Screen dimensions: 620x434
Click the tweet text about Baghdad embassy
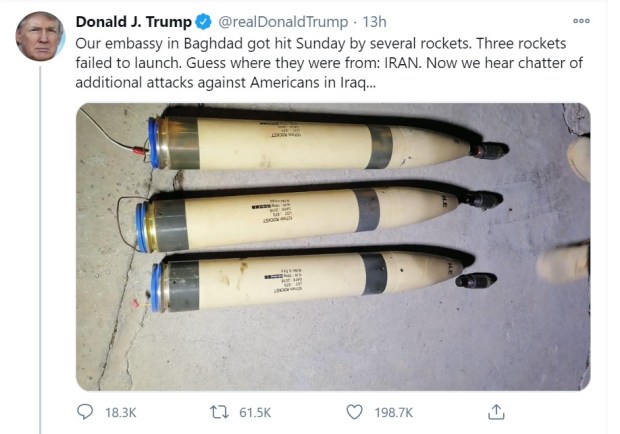tap(329, 63)
